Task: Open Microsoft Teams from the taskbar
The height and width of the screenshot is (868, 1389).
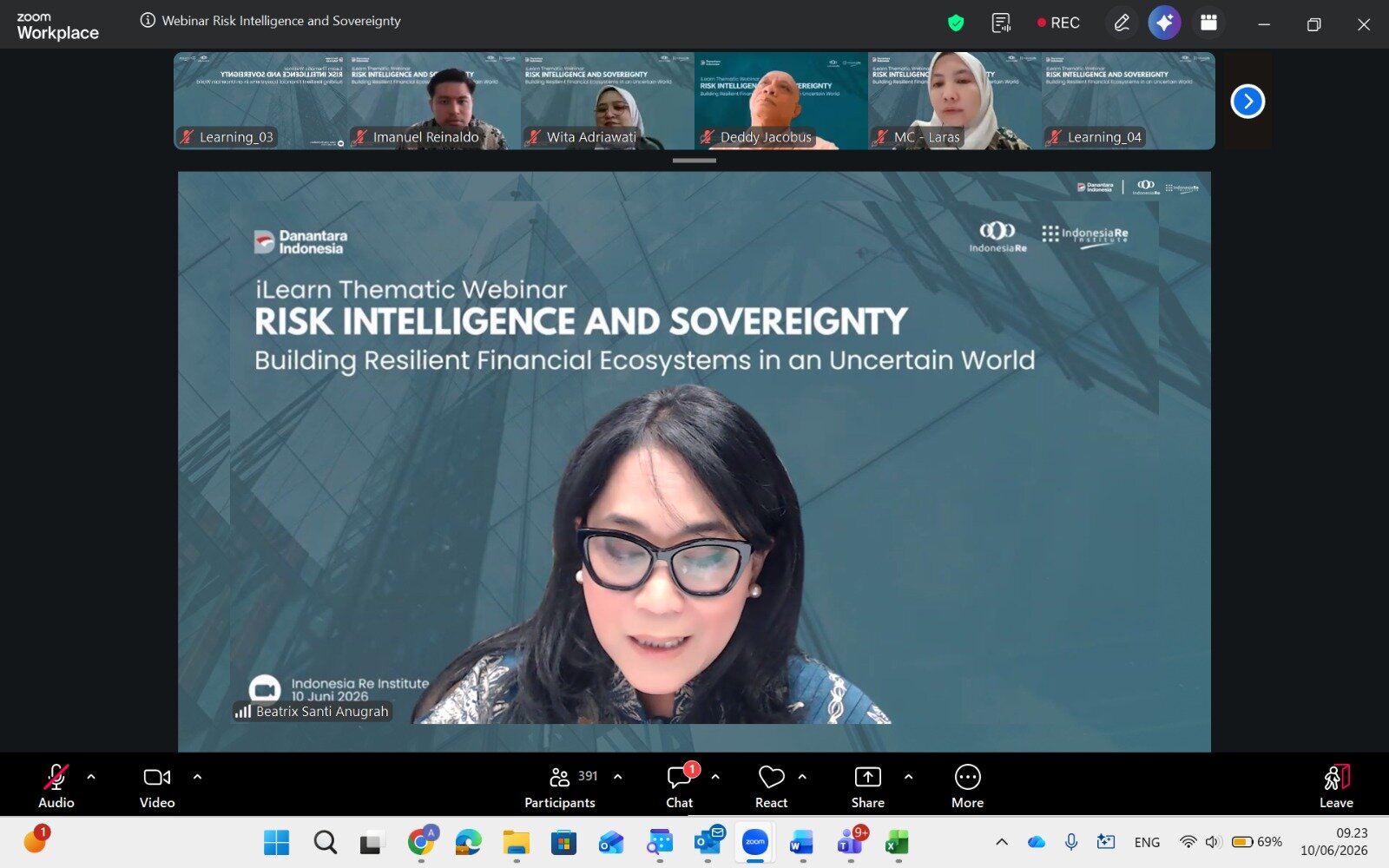Action: point(852,841)
